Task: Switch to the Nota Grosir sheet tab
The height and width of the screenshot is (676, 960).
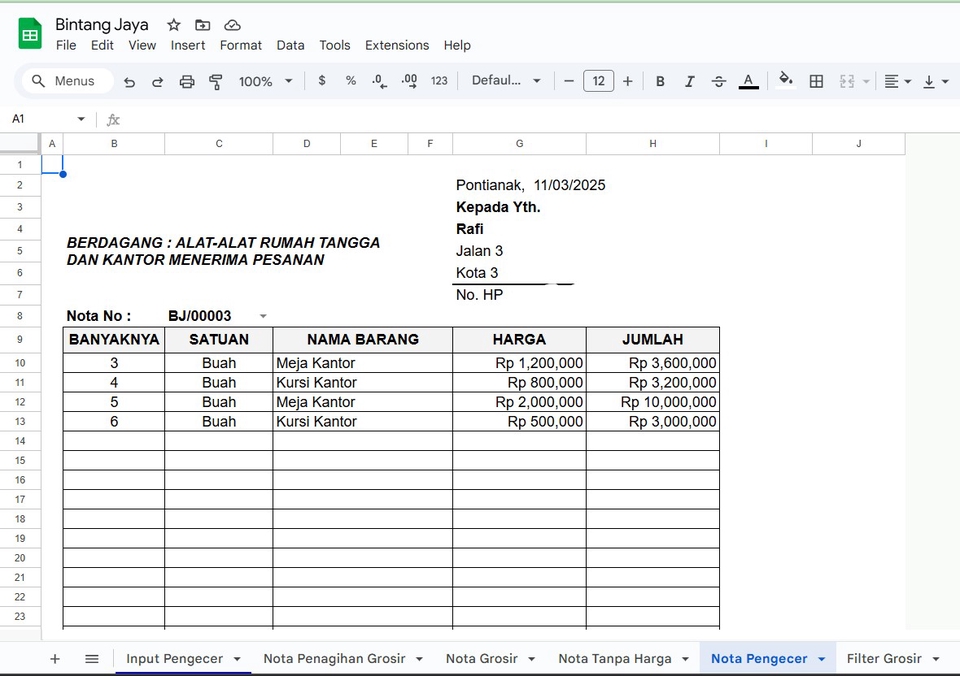Action: click(x=482, y=658)
